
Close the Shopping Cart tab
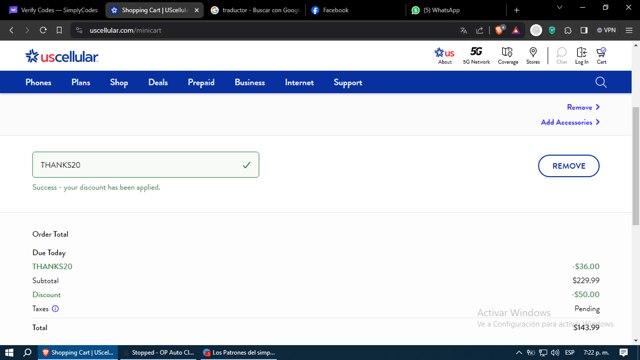tap(197, 10)
